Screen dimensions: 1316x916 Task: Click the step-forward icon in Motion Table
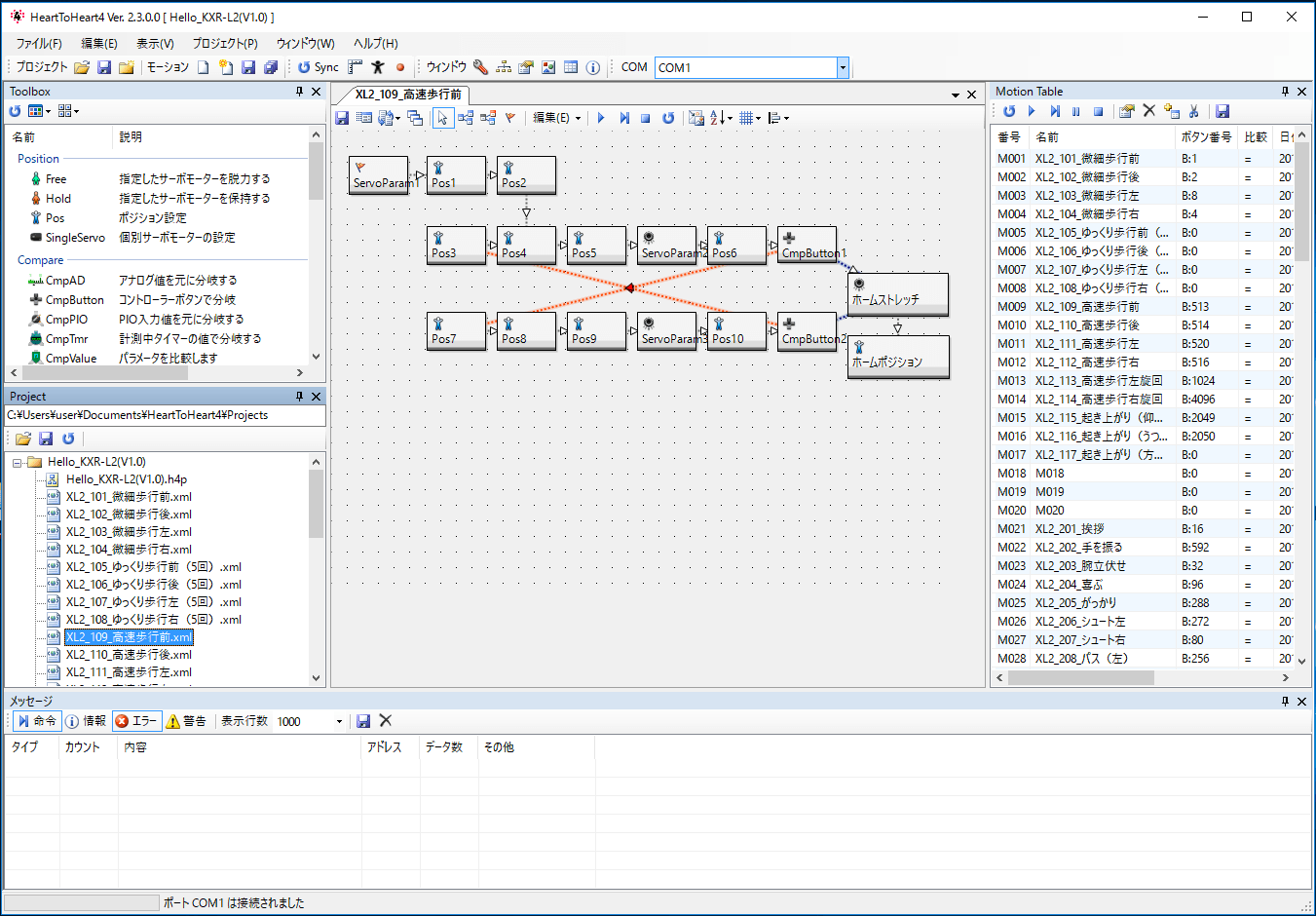coord(1054,111)
